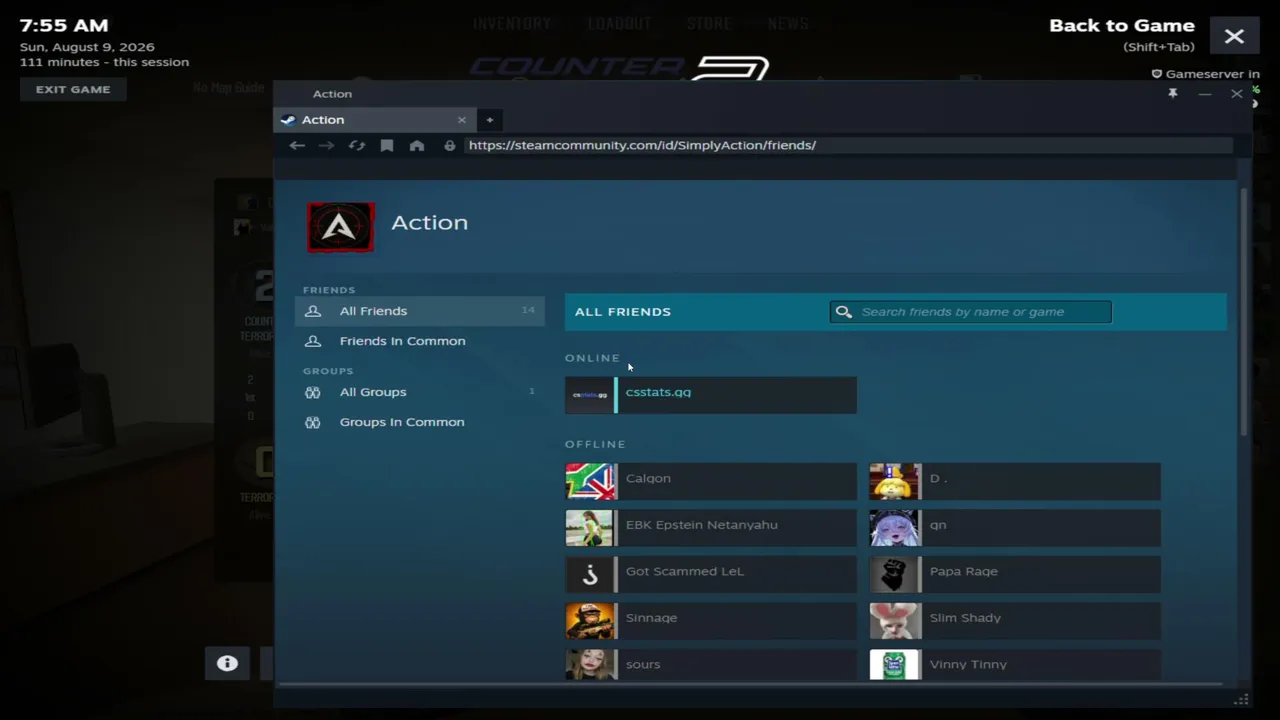Click the Action profile name
Viewport: 1280px width, 720px height.
[x=429, y=223]
